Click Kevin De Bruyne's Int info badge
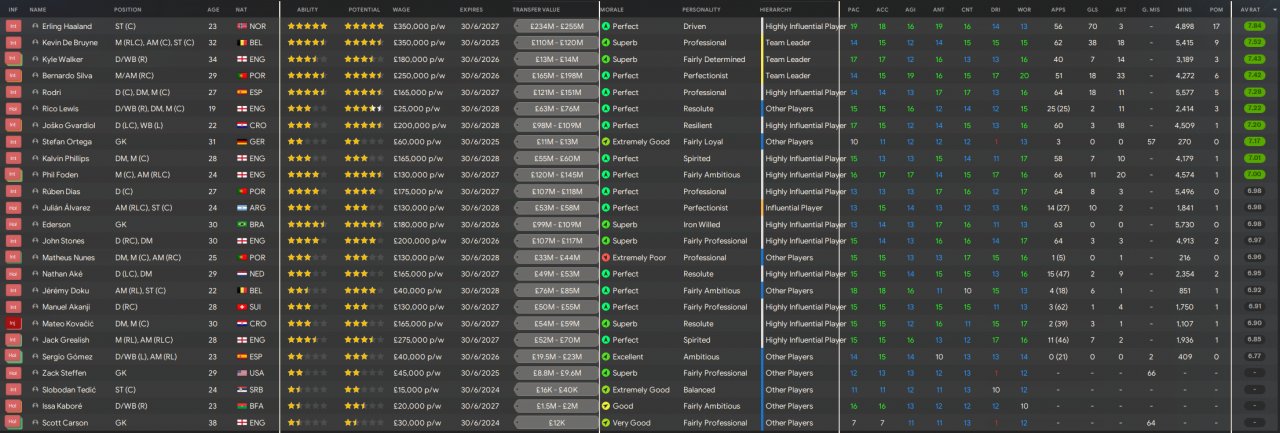Image resolution: width=1280 pixels, height=433 pixels. (x=14, y=43)
